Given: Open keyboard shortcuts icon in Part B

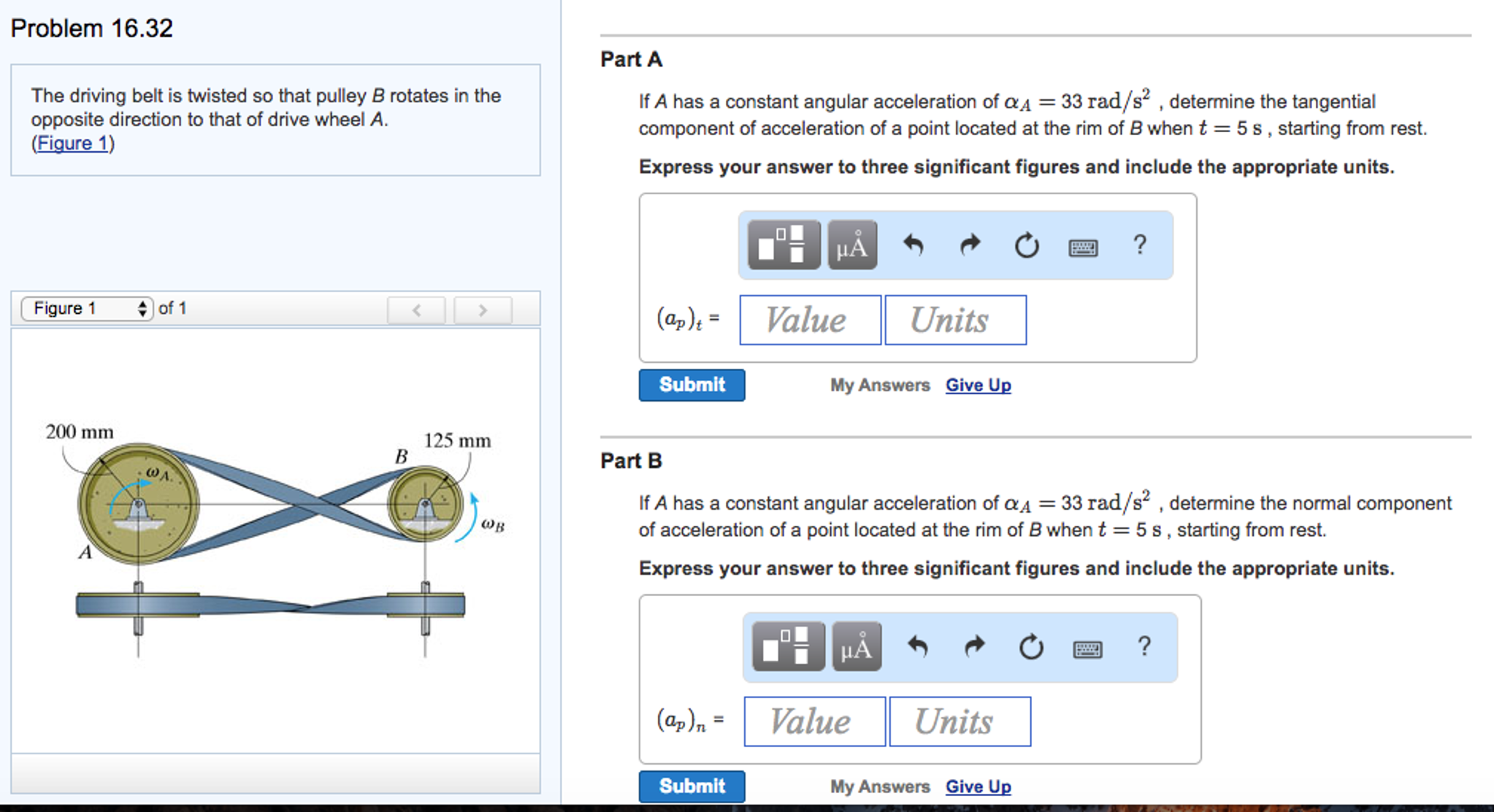Looking at the screenshot, I should (x=1087, y=649).
